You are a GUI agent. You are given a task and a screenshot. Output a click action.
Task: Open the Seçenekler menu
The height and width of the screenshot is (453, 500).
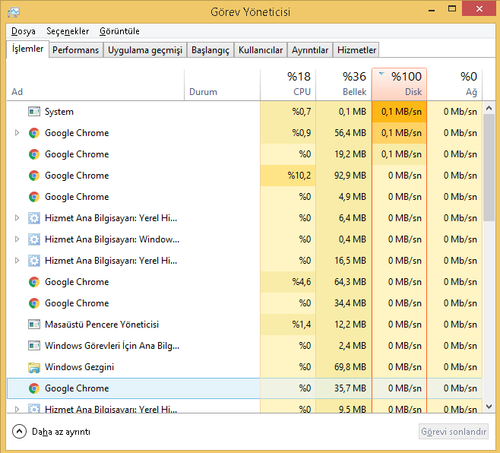[68, 31]
